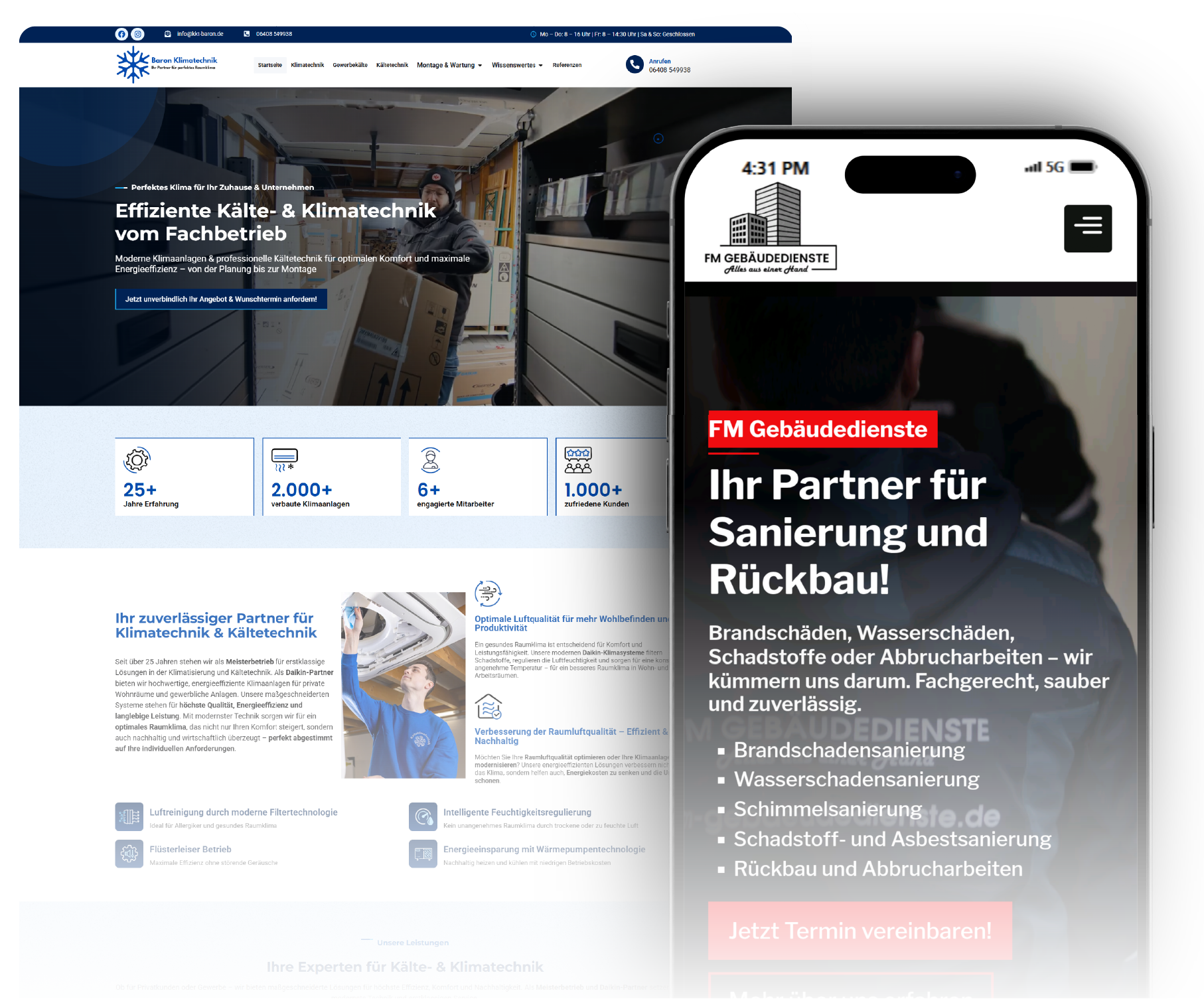Click Ihr zuverlässiger Partner für Klimatechnik heading
This screenshot has height=999, width=1204.
click(x=216, y=625)
